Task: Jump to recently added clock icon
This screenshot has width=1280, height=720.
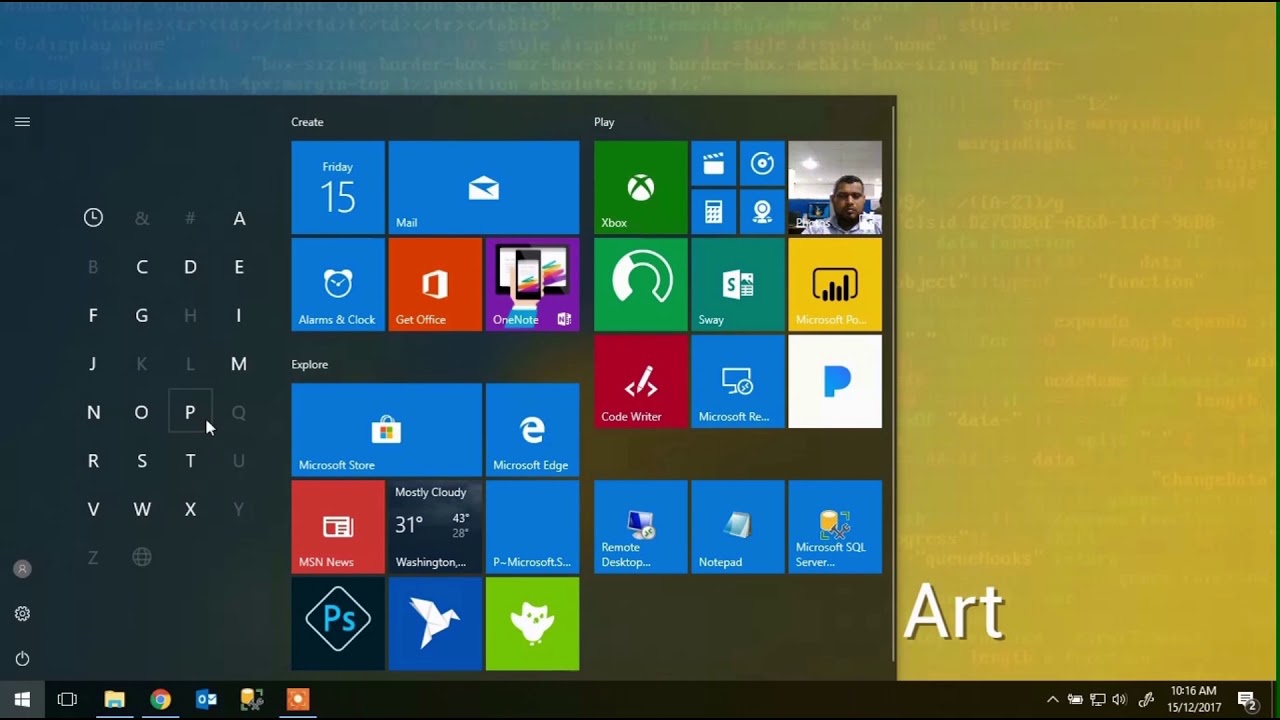Action: [x=93, y=217]
